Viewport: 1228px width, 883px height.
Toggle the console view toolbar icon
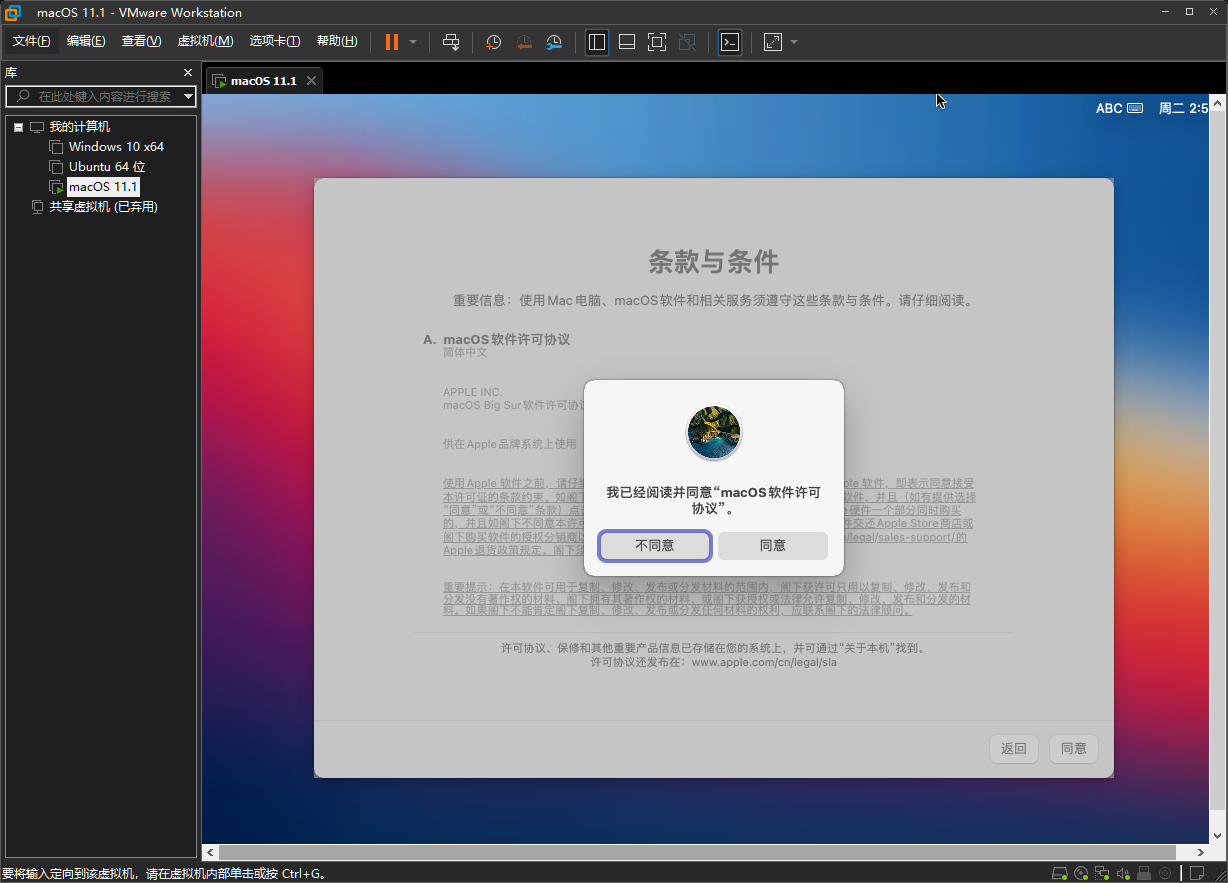click(730, 42)
